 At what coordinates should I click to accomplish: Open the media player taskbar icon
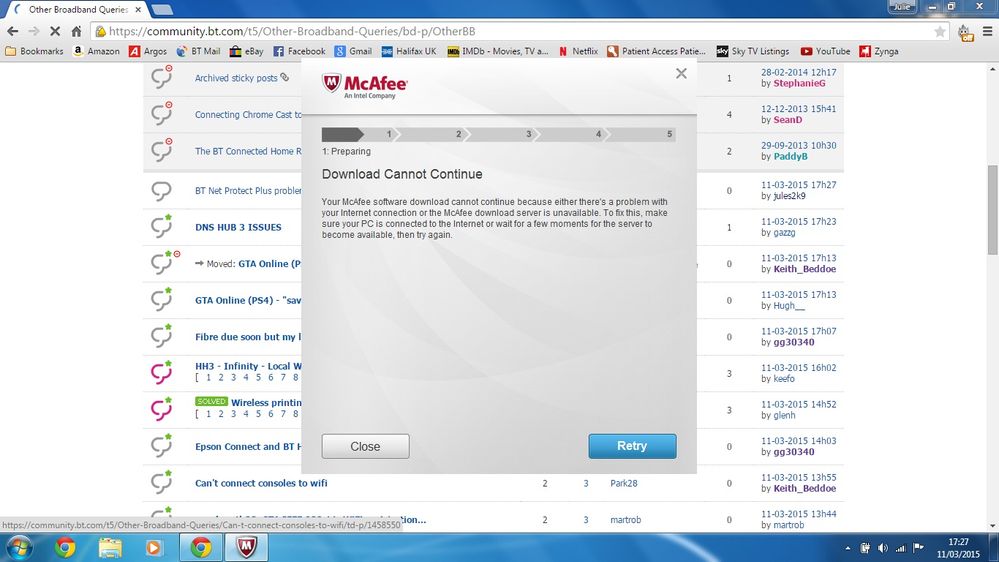point(154,547)
